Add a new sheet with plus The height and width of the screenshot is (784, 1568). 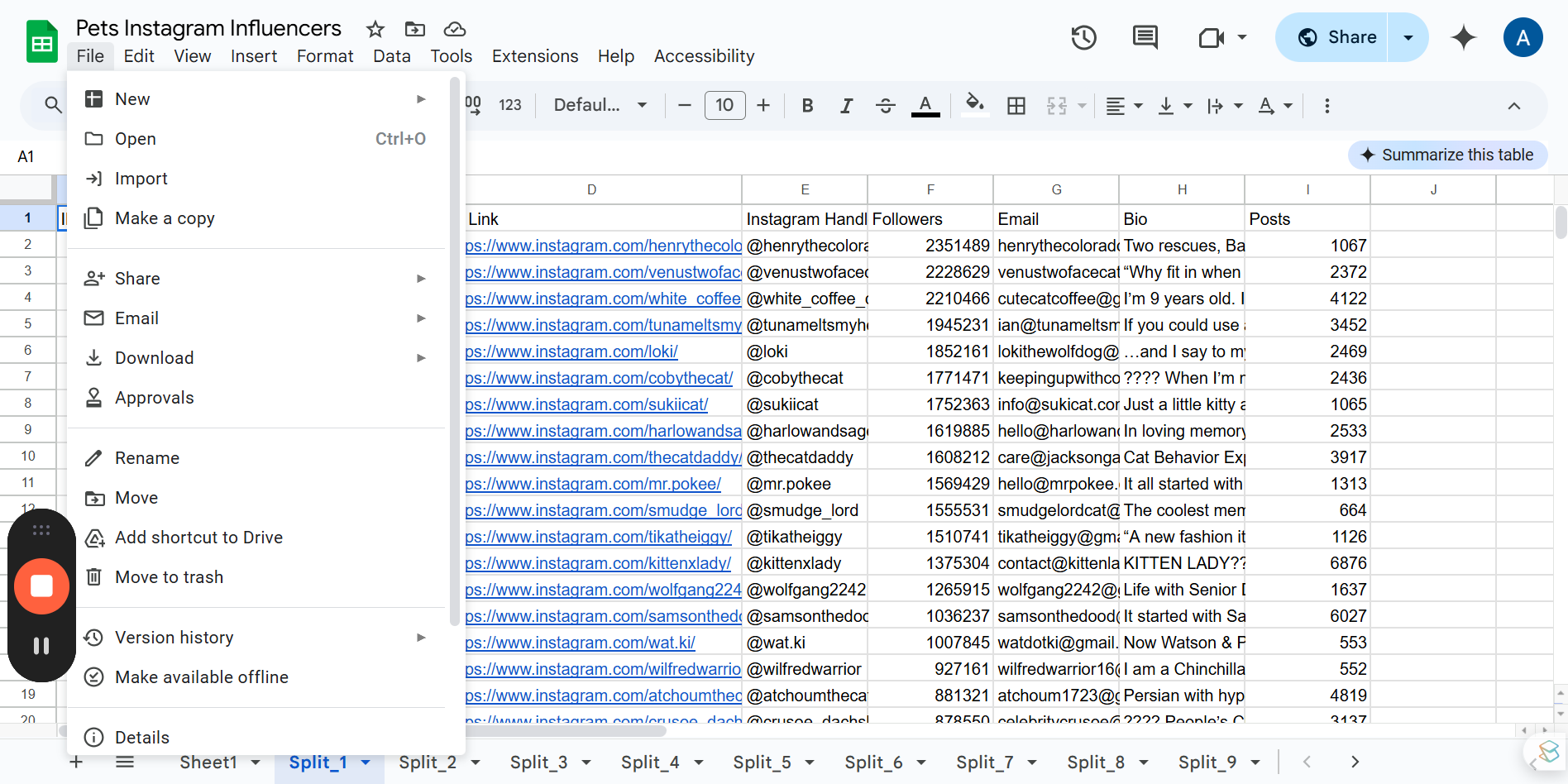pyautogui.click(x=76, y=762)
